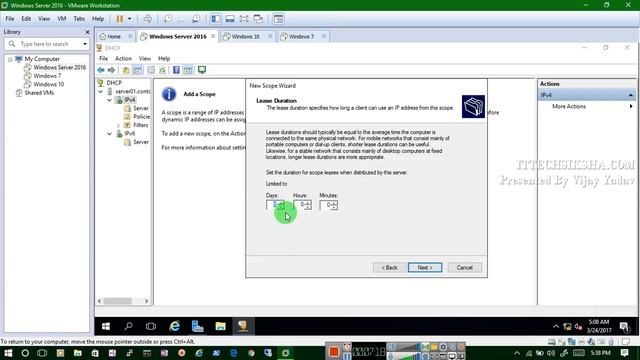The image size is (640, 360).
Task: Expand the Filters node
Action: [118, 125]
